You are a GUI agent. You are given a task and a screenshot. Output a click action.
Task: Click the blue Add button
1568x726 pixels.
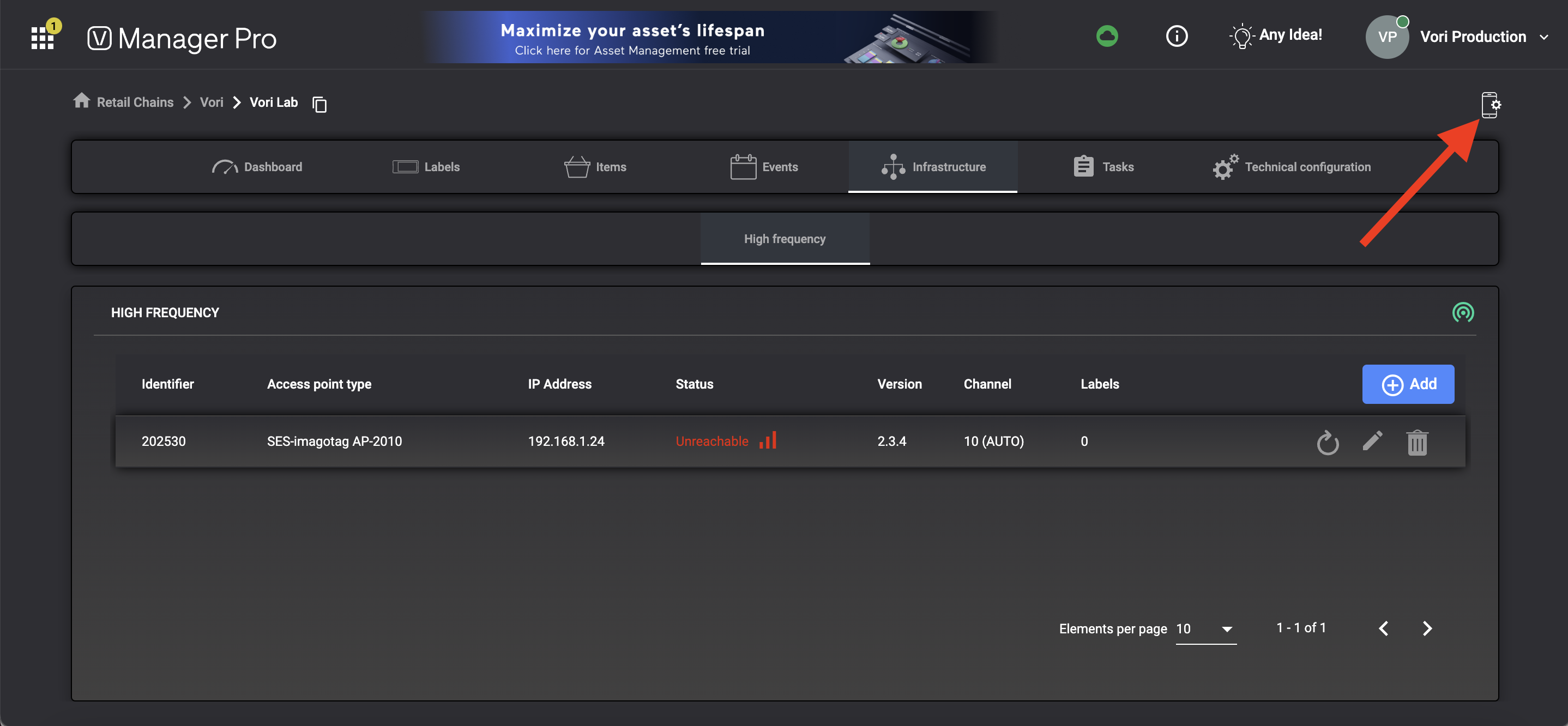click(x=1408, y=384)
